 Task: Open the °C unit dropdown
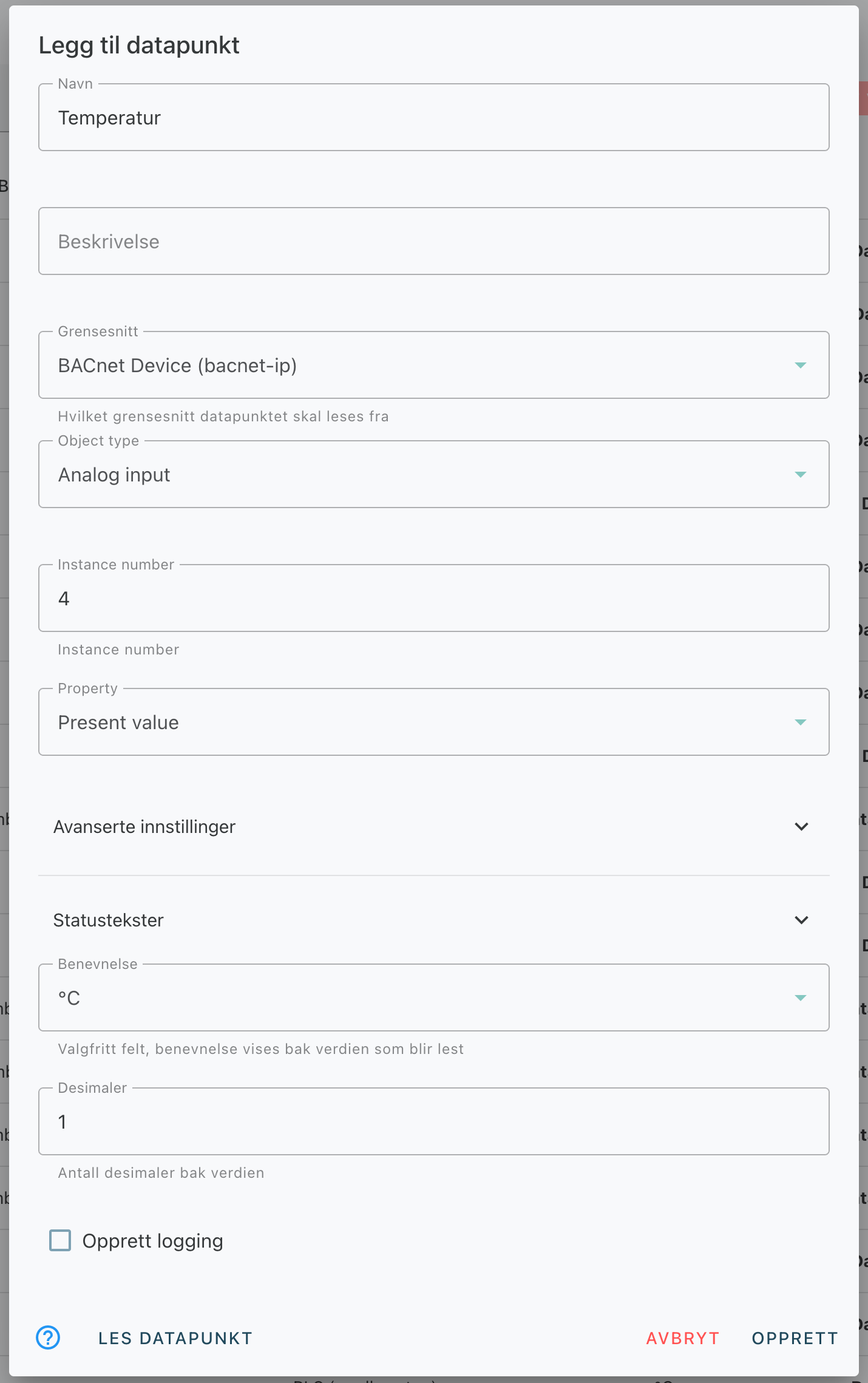tap(434, 997)
